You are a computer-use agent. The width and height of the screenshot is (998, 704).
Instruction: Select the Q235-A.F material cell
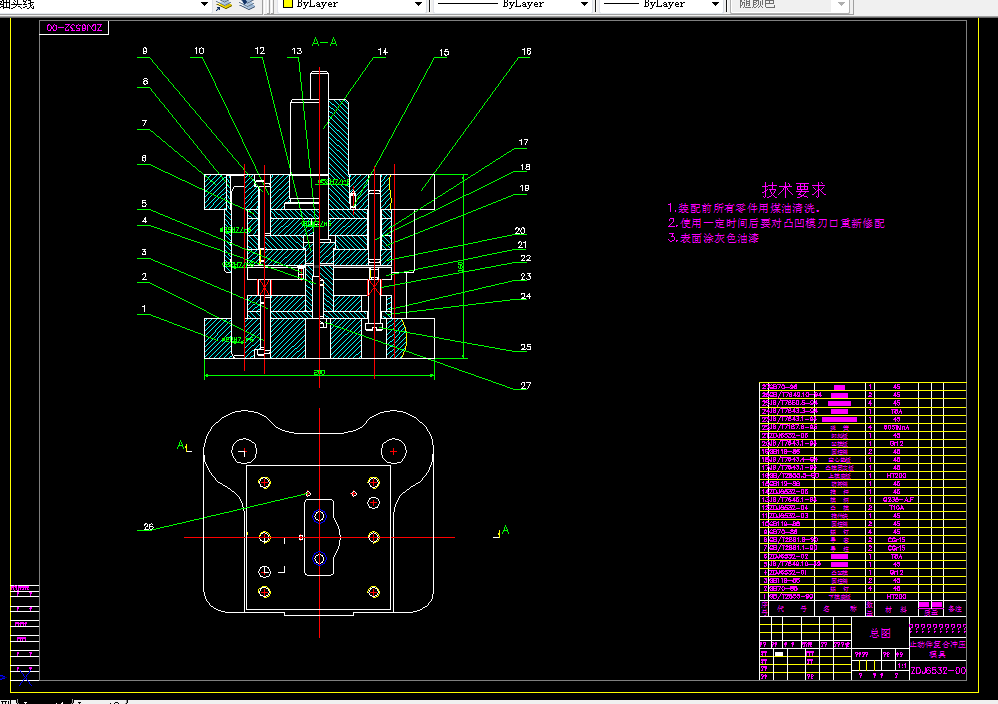point(897,499)
